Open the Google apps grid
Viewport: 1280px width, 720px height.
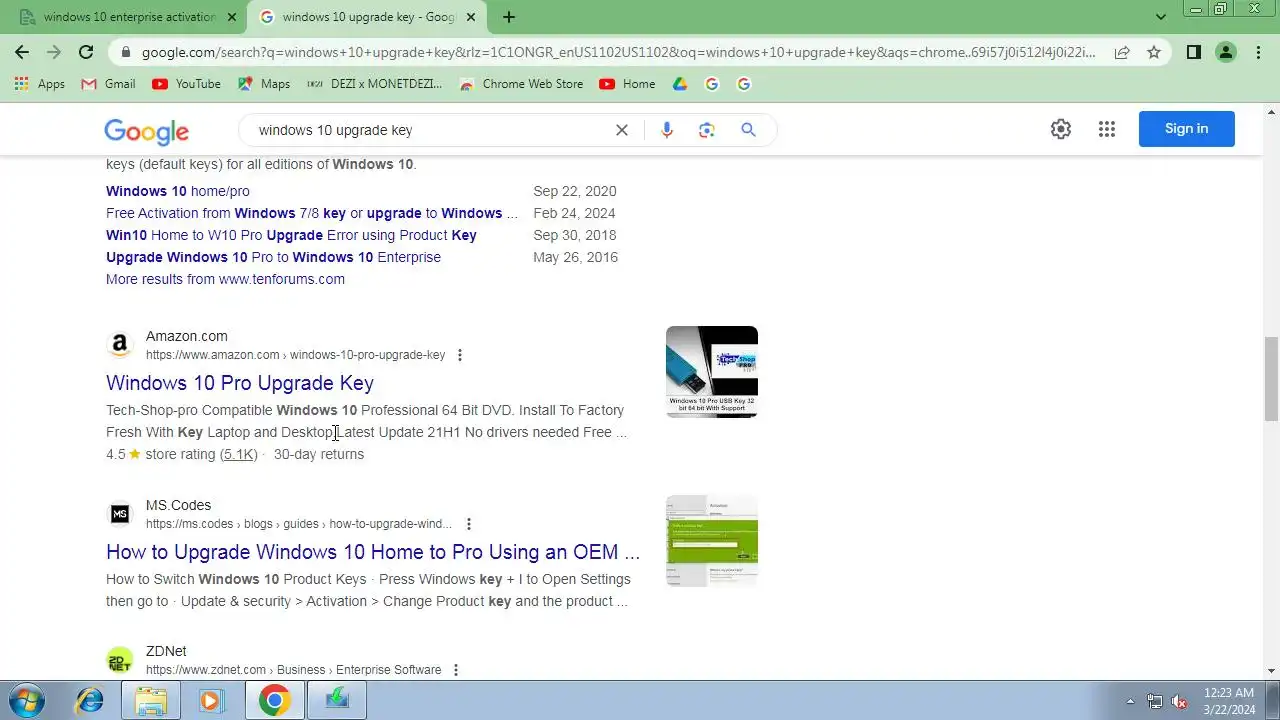pos(1106,129)
